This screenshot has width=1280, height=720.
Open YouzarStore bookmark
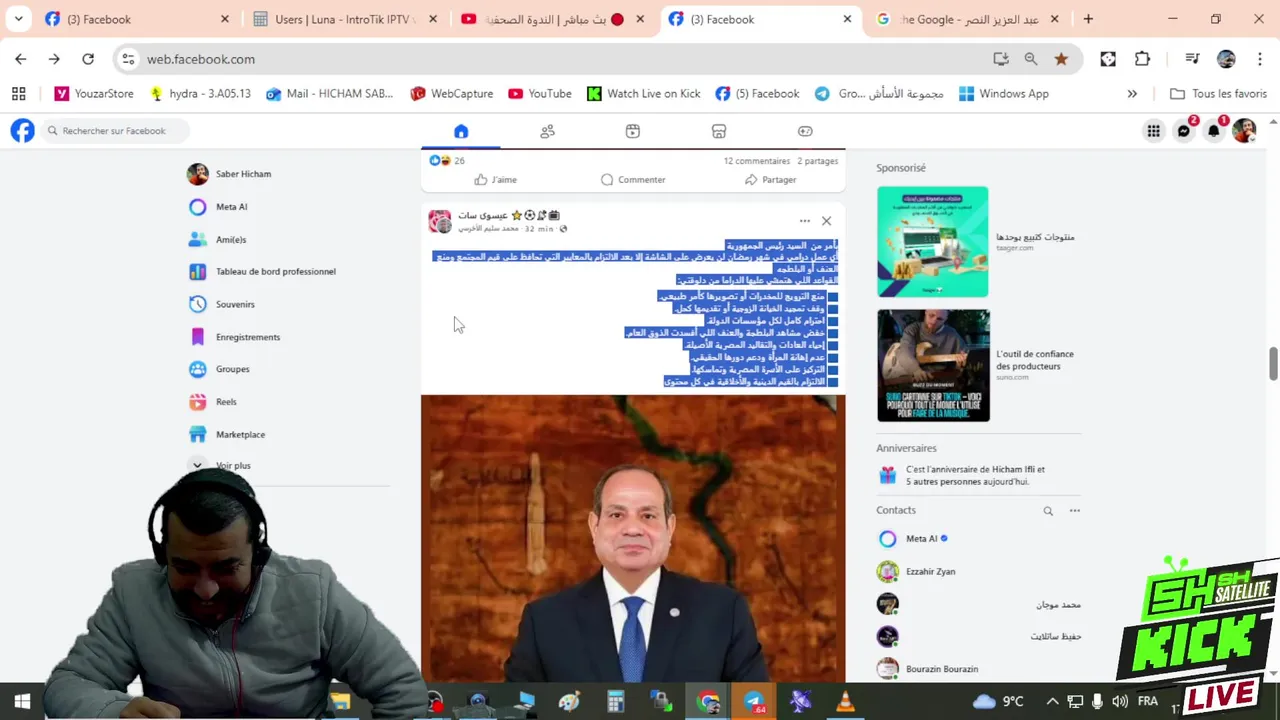(x=94, y=94)
